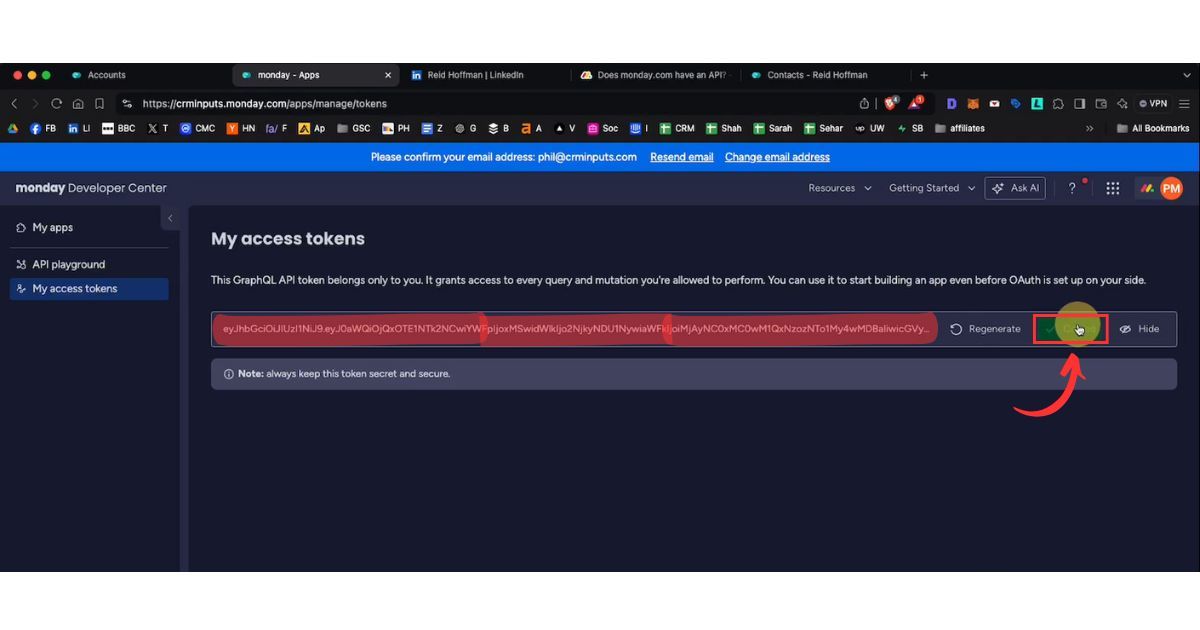The height and width of the screenshot is (630, 1200).
Task: Share this page via share icon
Action: coord(865,103)
